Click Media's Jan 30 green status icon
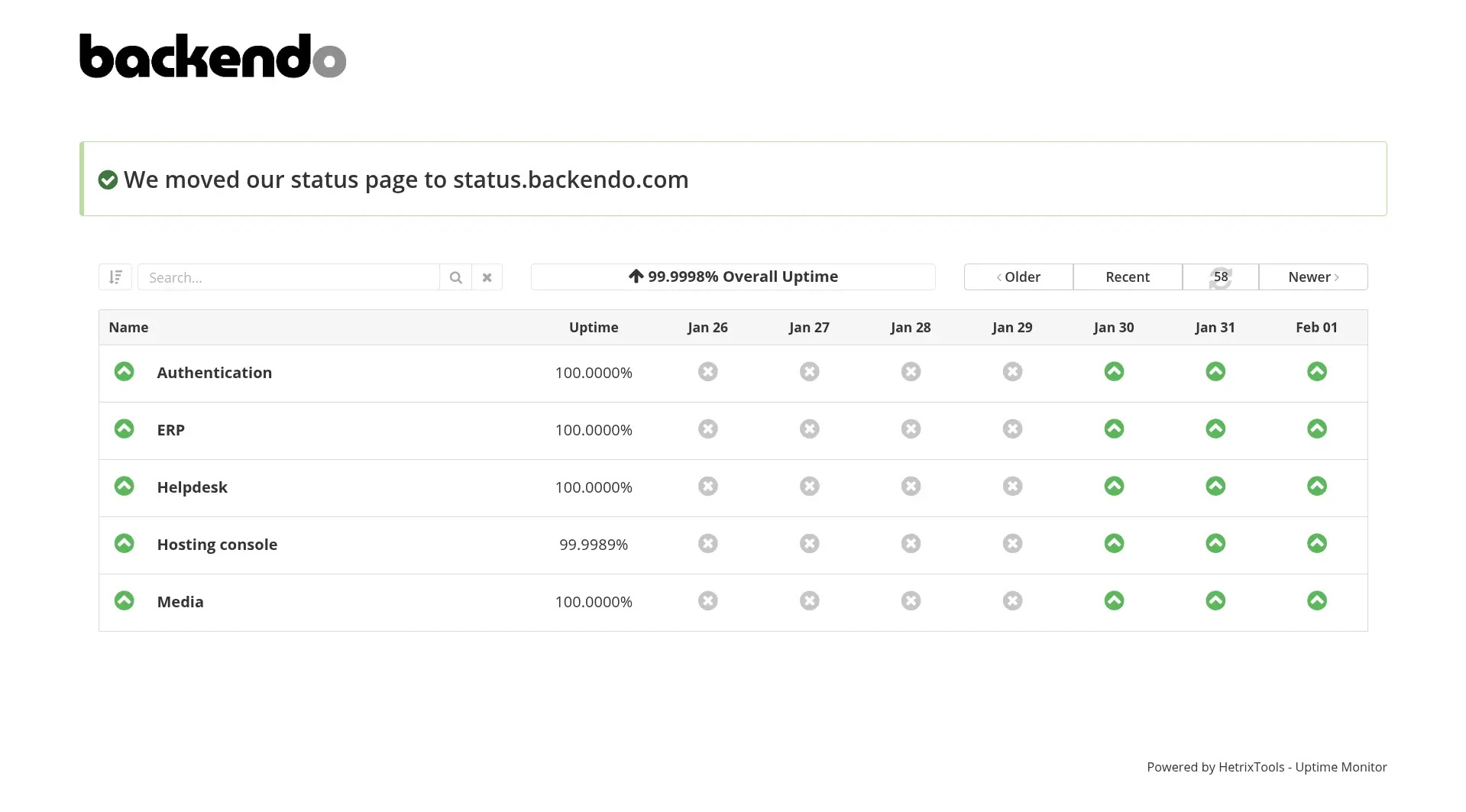The height and width of the screenshot is (812, 1466). click(1114, 601)
